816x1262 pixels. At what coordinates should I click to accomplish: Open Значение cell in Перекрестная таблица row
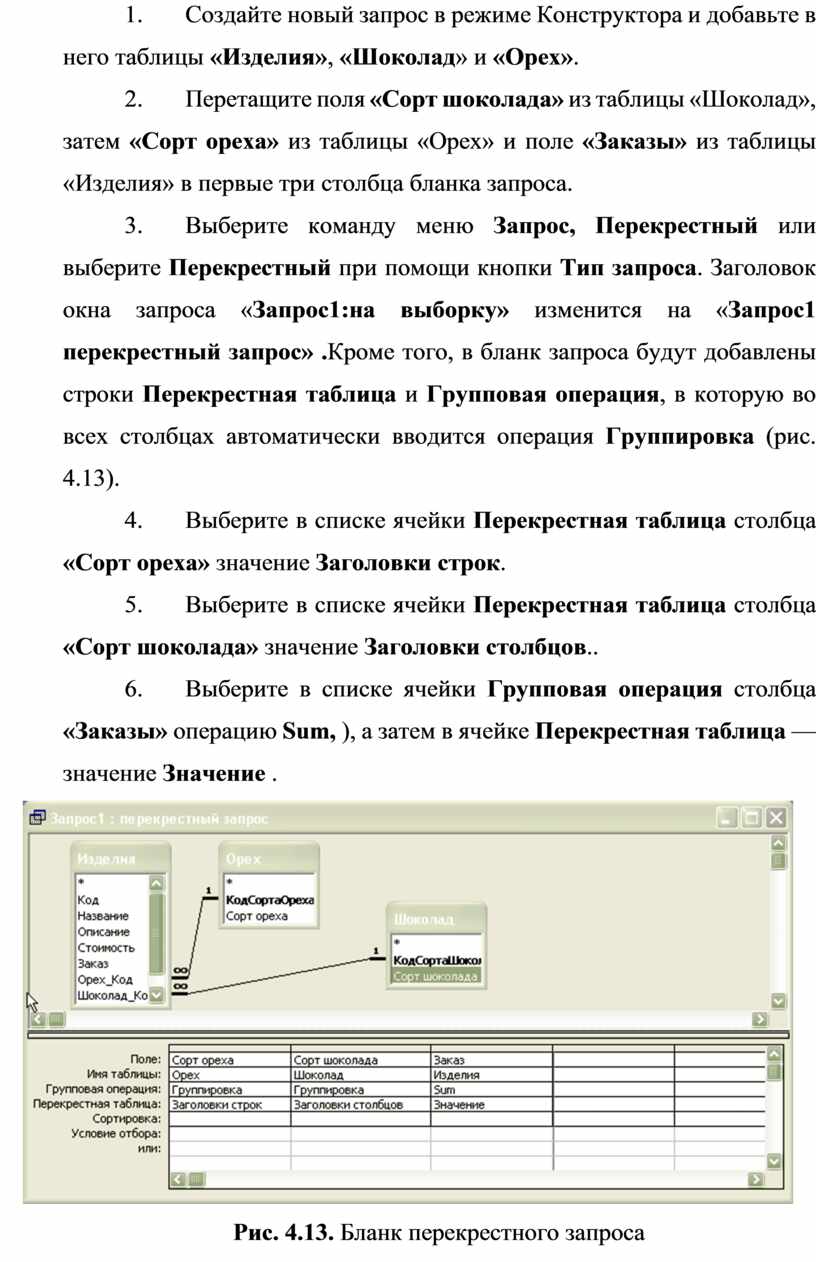point(491,1105)
